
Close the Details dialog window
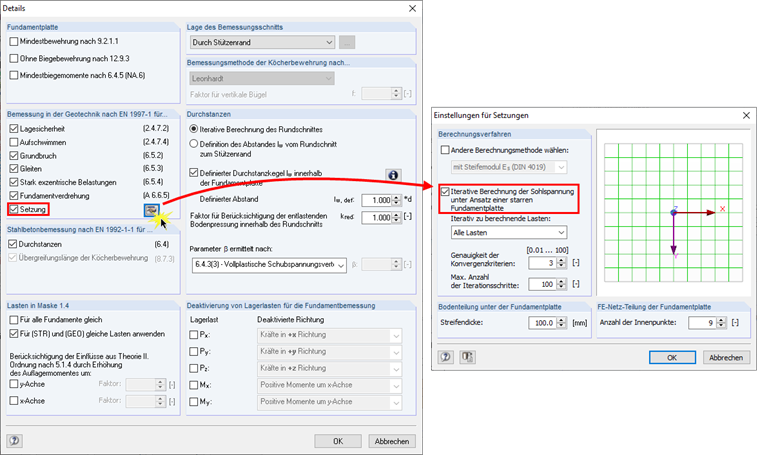coord(412,8)
